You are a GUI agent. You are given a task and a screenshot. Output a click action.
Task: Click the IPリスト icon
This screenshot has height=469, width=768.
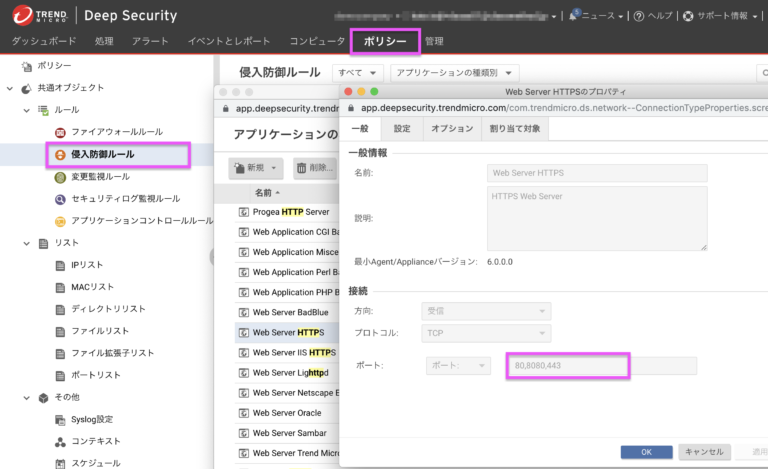(x=60, y=265)
